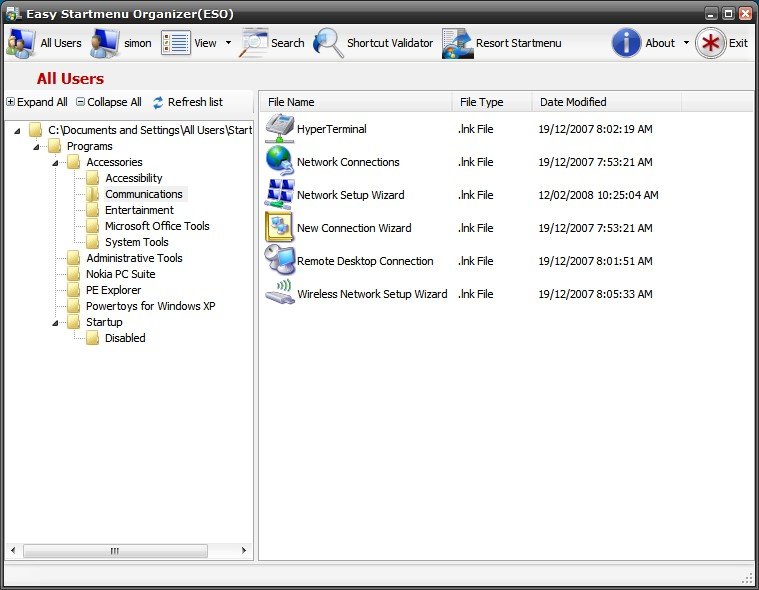
Task: Collapse the C:\Documents and Settings root node
Action: [17, 131]
